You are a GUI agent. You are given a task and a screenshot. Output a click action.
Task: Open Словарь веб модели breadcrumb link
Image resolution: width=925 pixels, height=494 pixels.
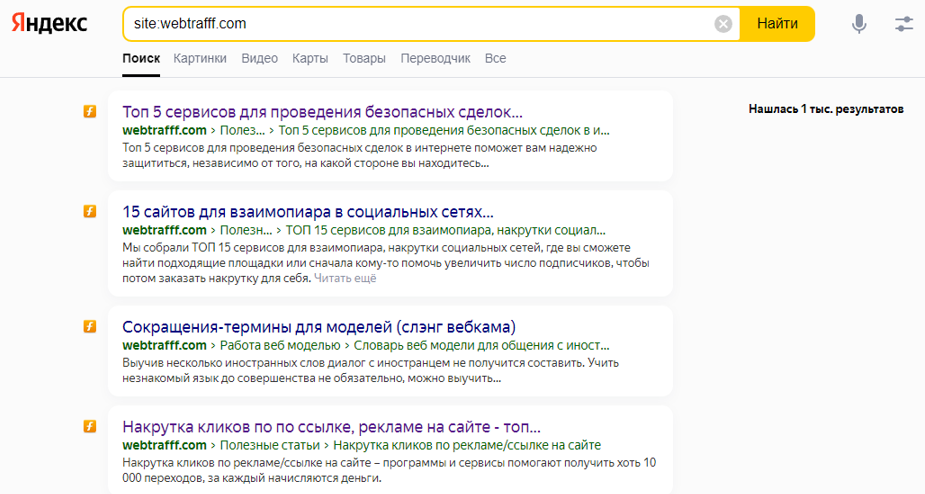tap(481, 345)
